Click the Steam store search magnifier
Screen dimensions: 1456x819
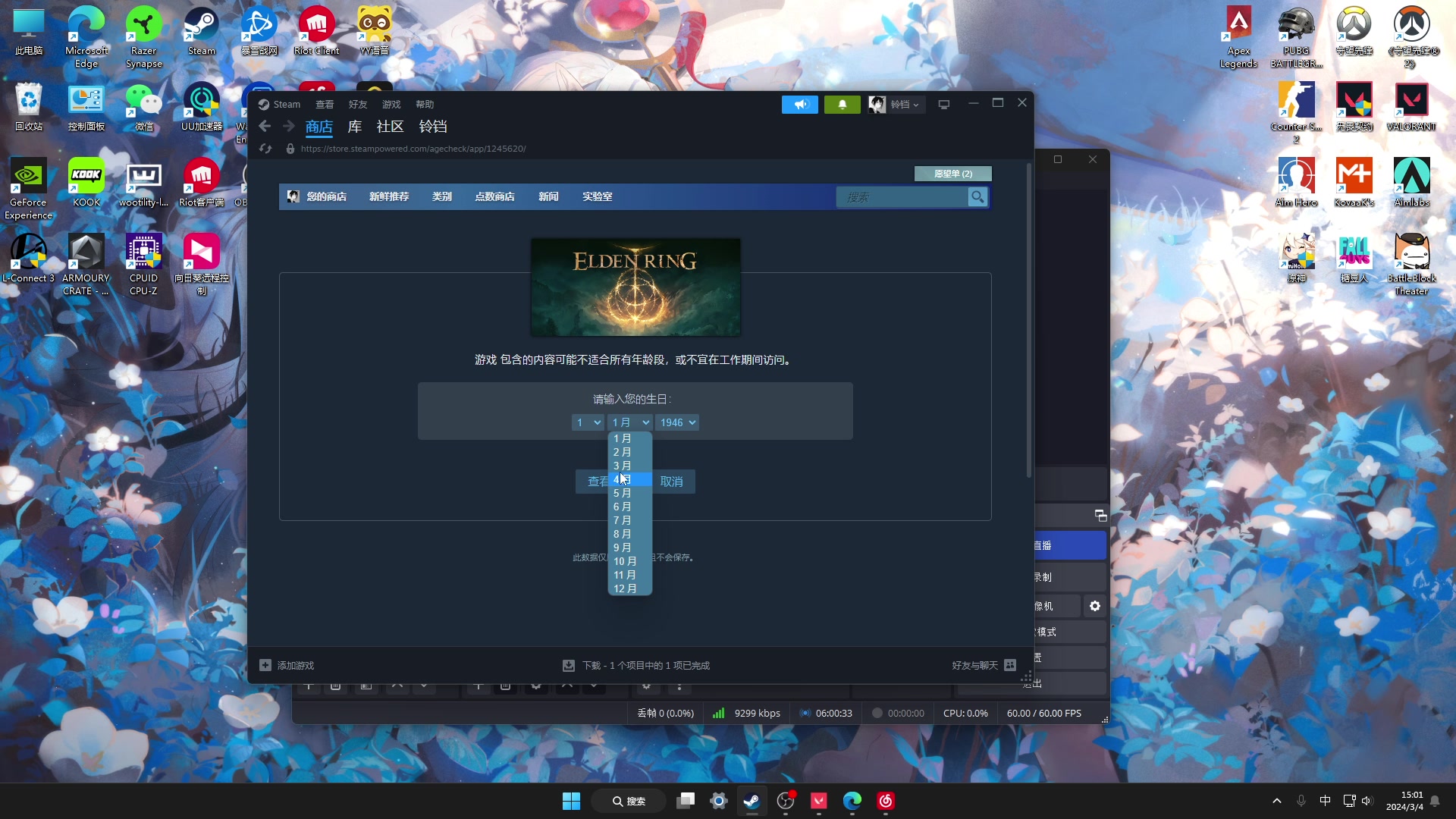pyautogui.click(x=977, y=197)
